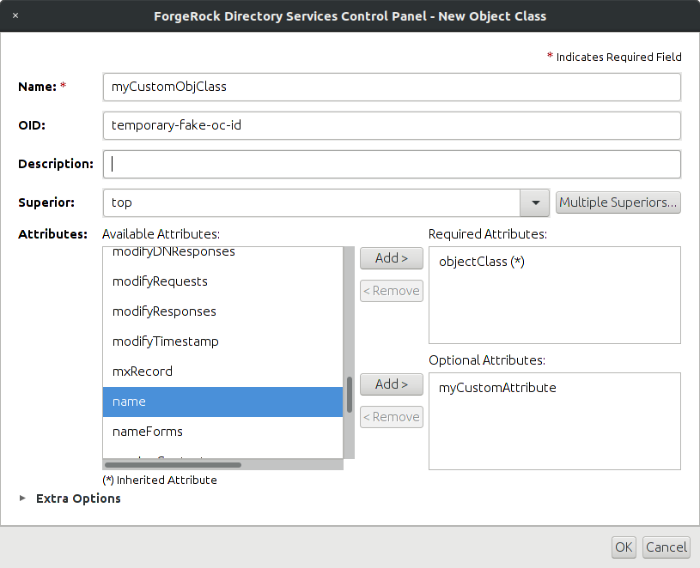700x568 pixels.
Task: Click the Description input box
Action: tap(392, 164)
